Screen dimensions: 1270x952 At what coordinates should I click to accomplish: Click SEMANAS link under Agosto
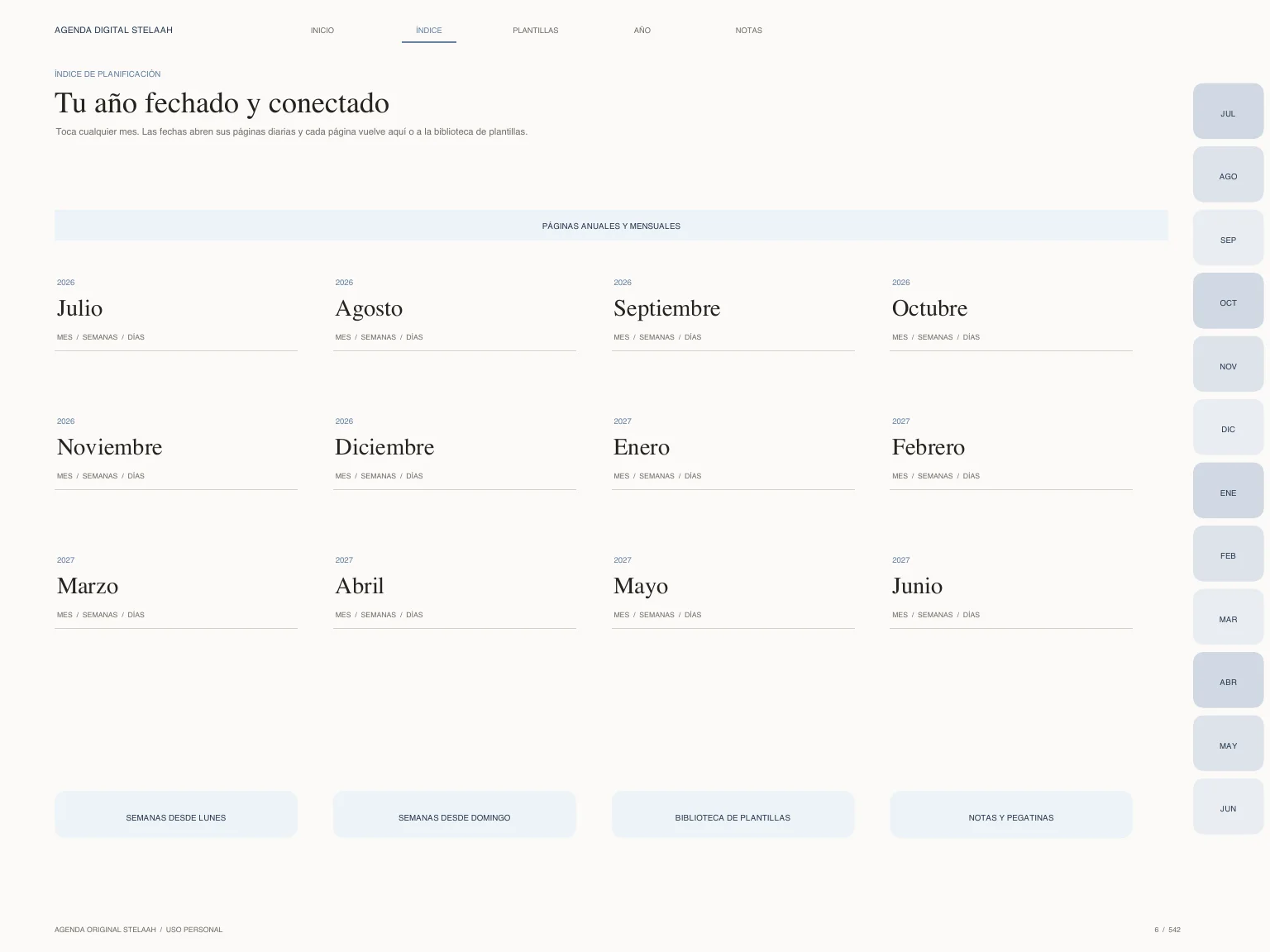(379, 337)
